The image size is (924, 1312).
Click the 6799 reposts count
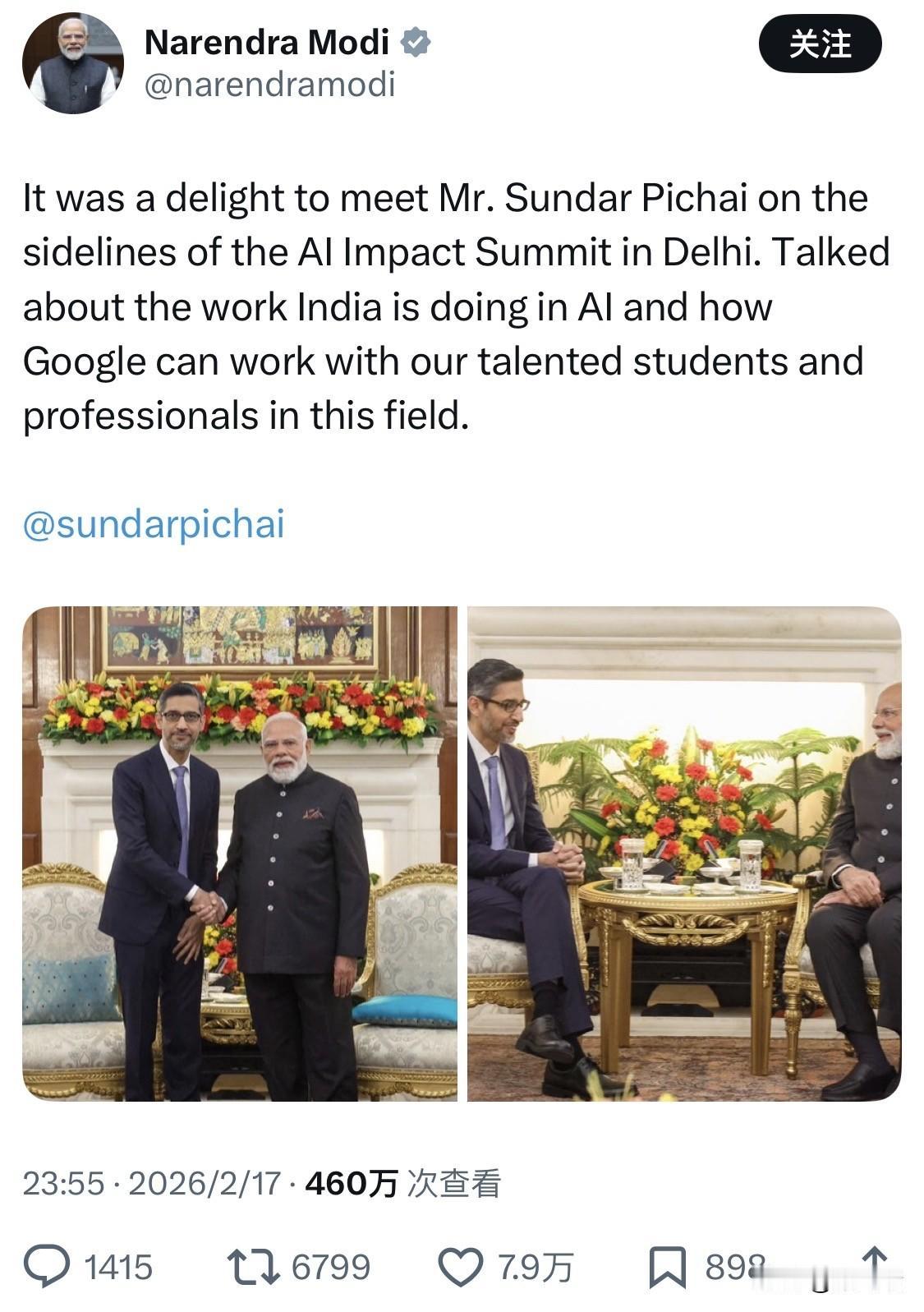coord(331,1267)
